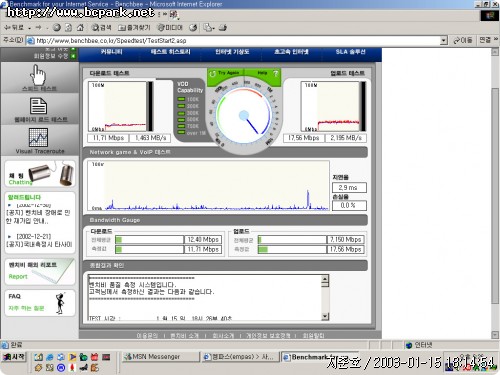
Task: Open the Print icon in toolbar
Action: pos(223,27)
